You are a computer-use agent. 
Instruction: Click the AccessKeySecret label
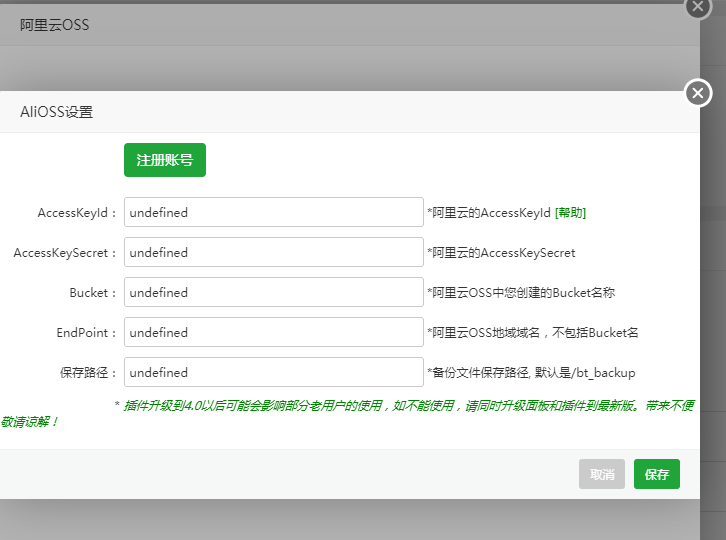pyautogui.click(x=64, y=253)
